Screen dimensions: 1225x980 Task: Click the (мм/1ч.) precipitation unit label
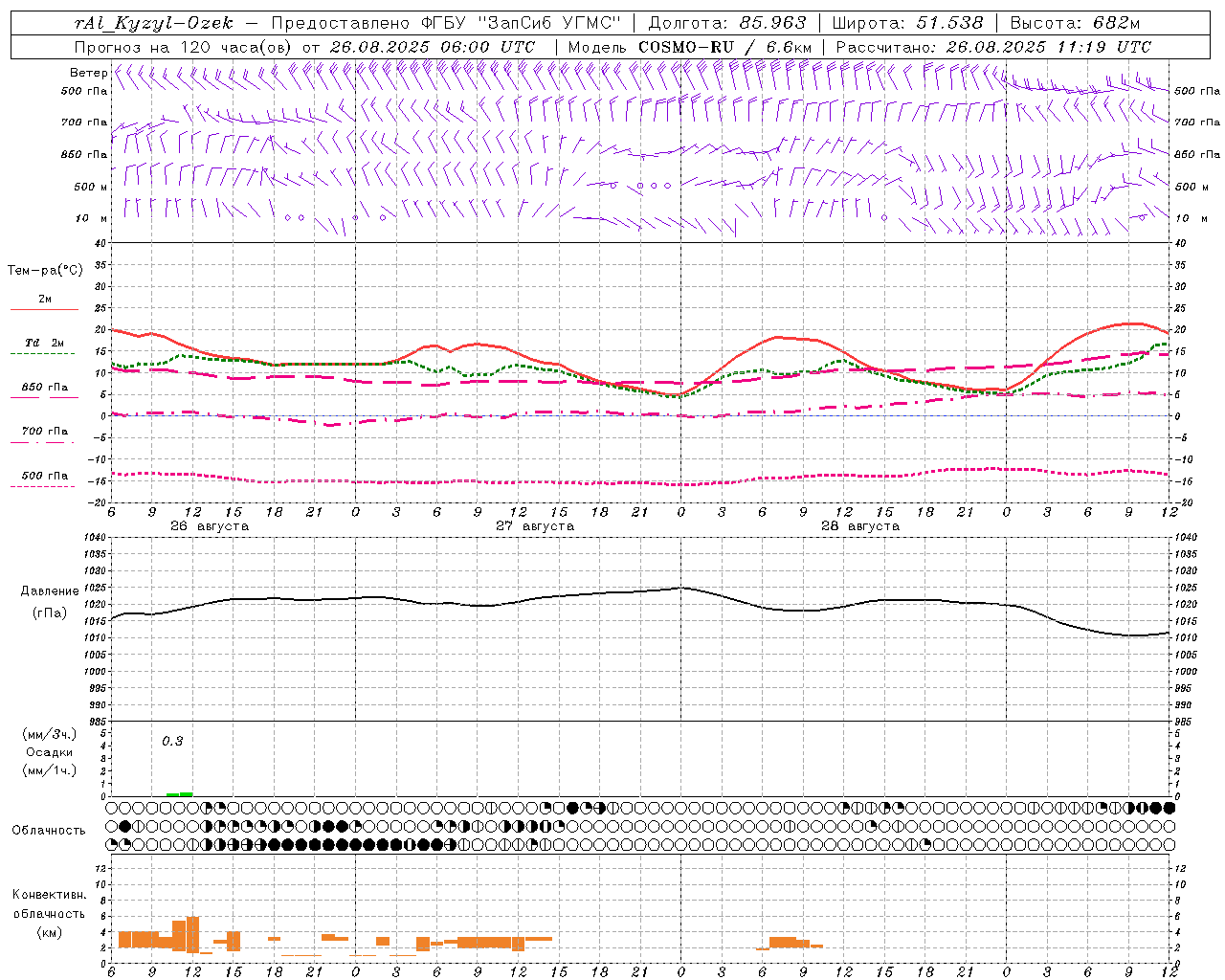click(x=50, y=770)
